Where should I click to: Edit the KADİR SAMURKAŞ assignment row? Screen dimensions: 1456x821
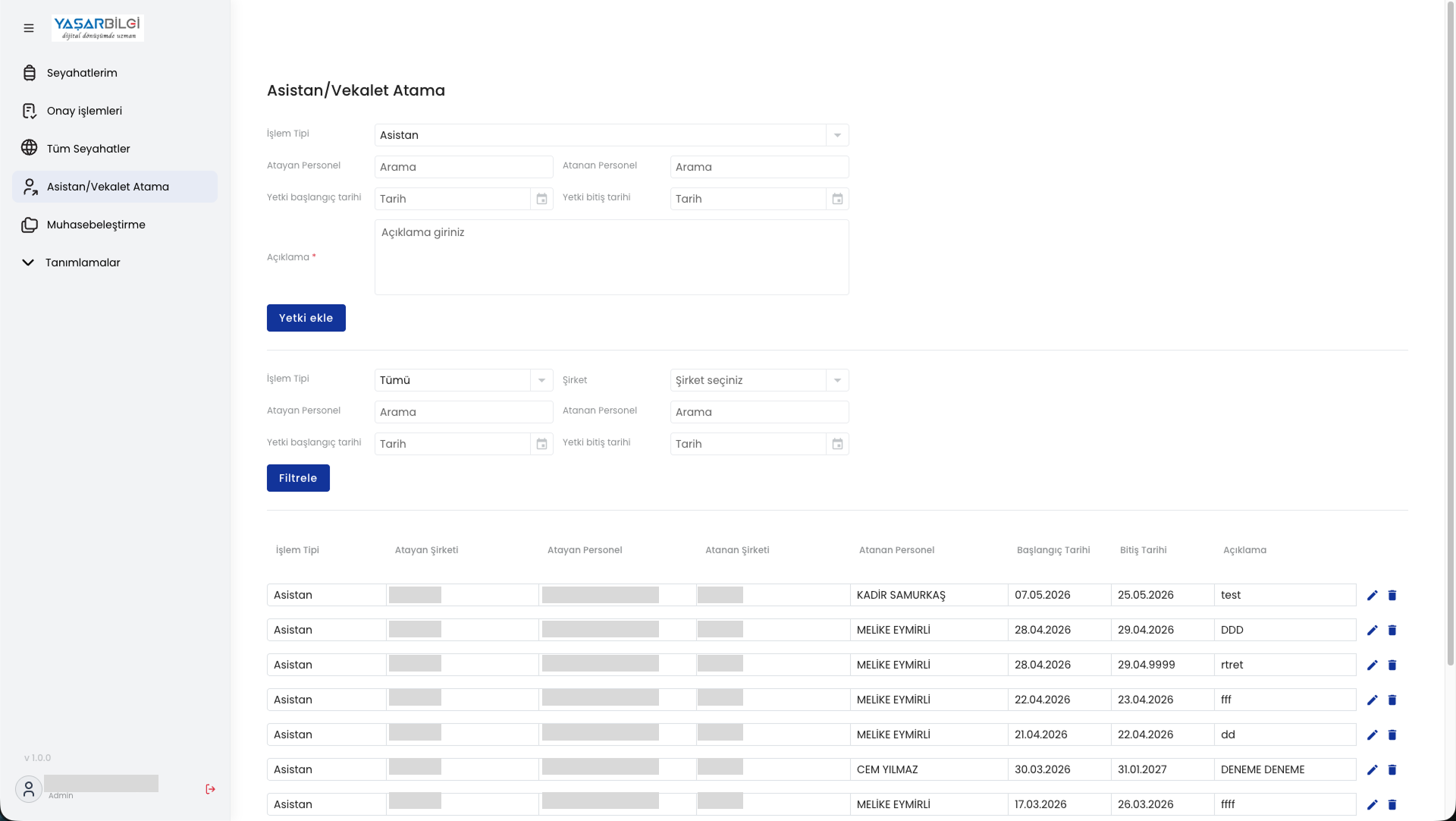click(x=1372, y=596)
